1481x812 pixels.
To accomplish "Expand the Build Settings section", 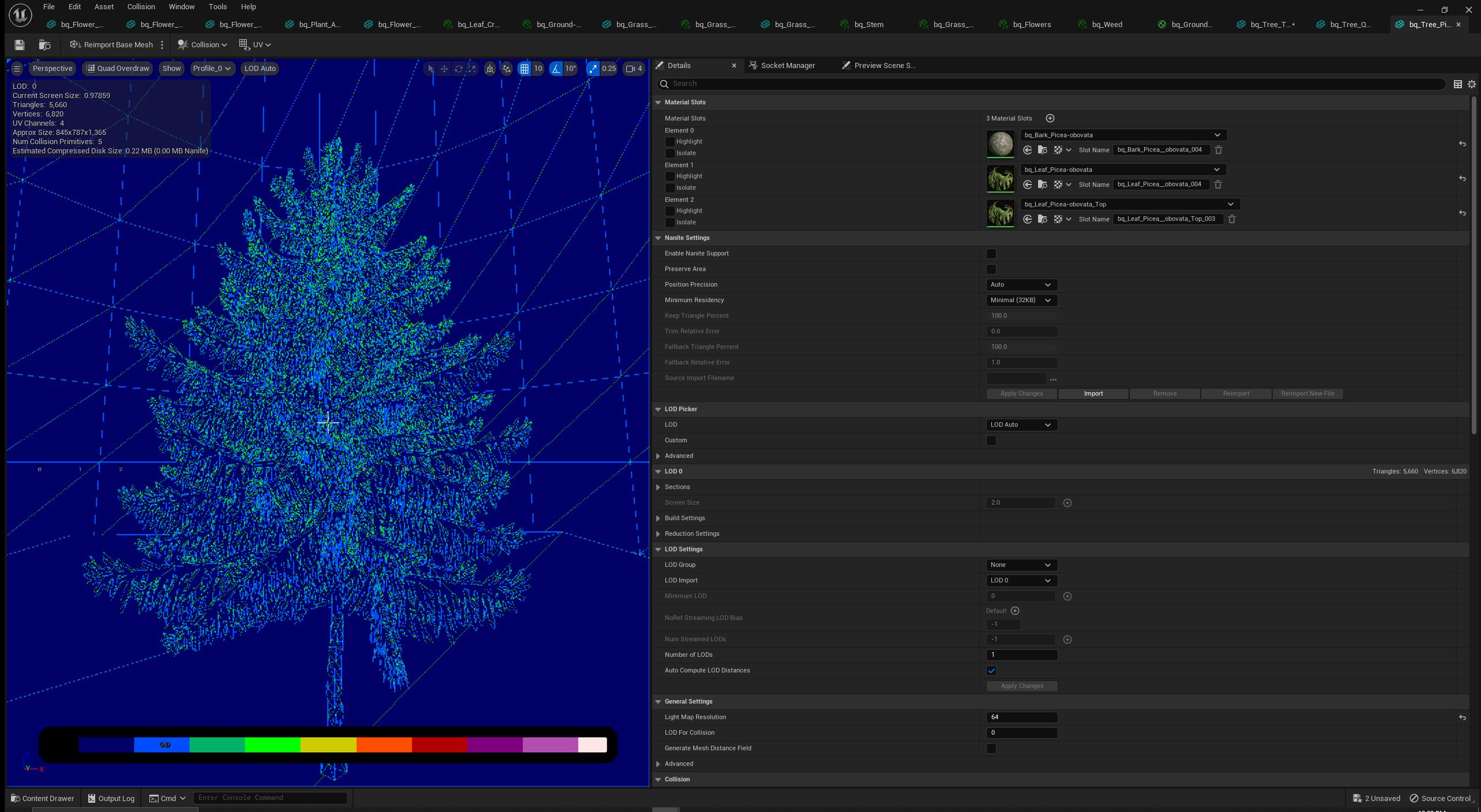I will (x=658, y=518).
